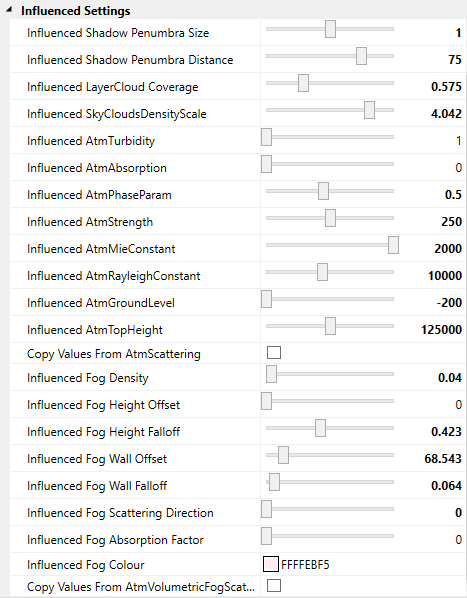Click the Influenced AtmTopHeight value 125000
This screenshot has height=598, width=467.
[441, 330]
